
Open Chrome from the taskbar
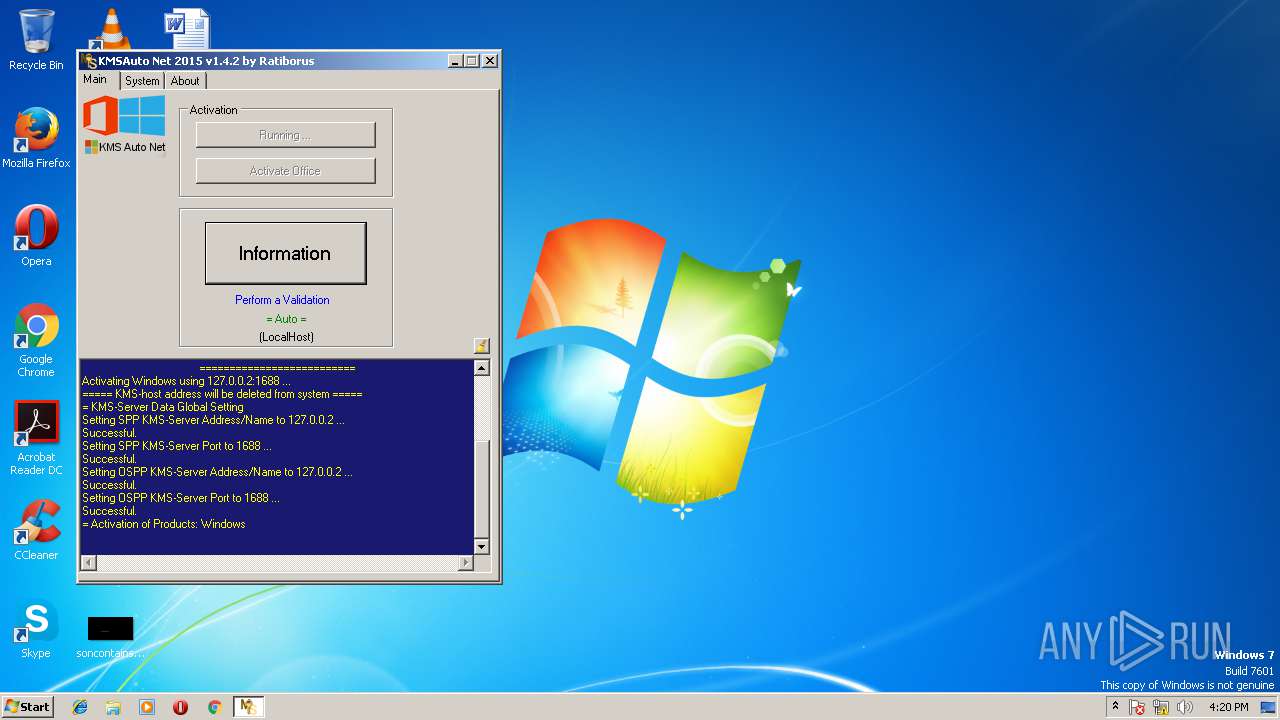click(x=214, y=707)
